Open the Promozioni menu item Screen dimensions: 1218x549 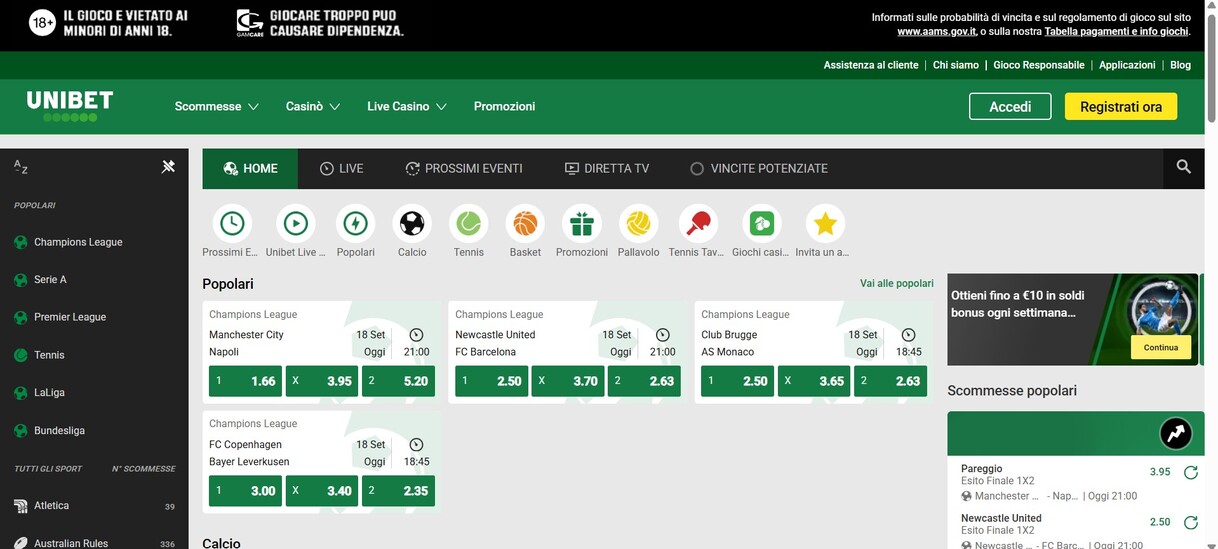(x=504, y=106)
